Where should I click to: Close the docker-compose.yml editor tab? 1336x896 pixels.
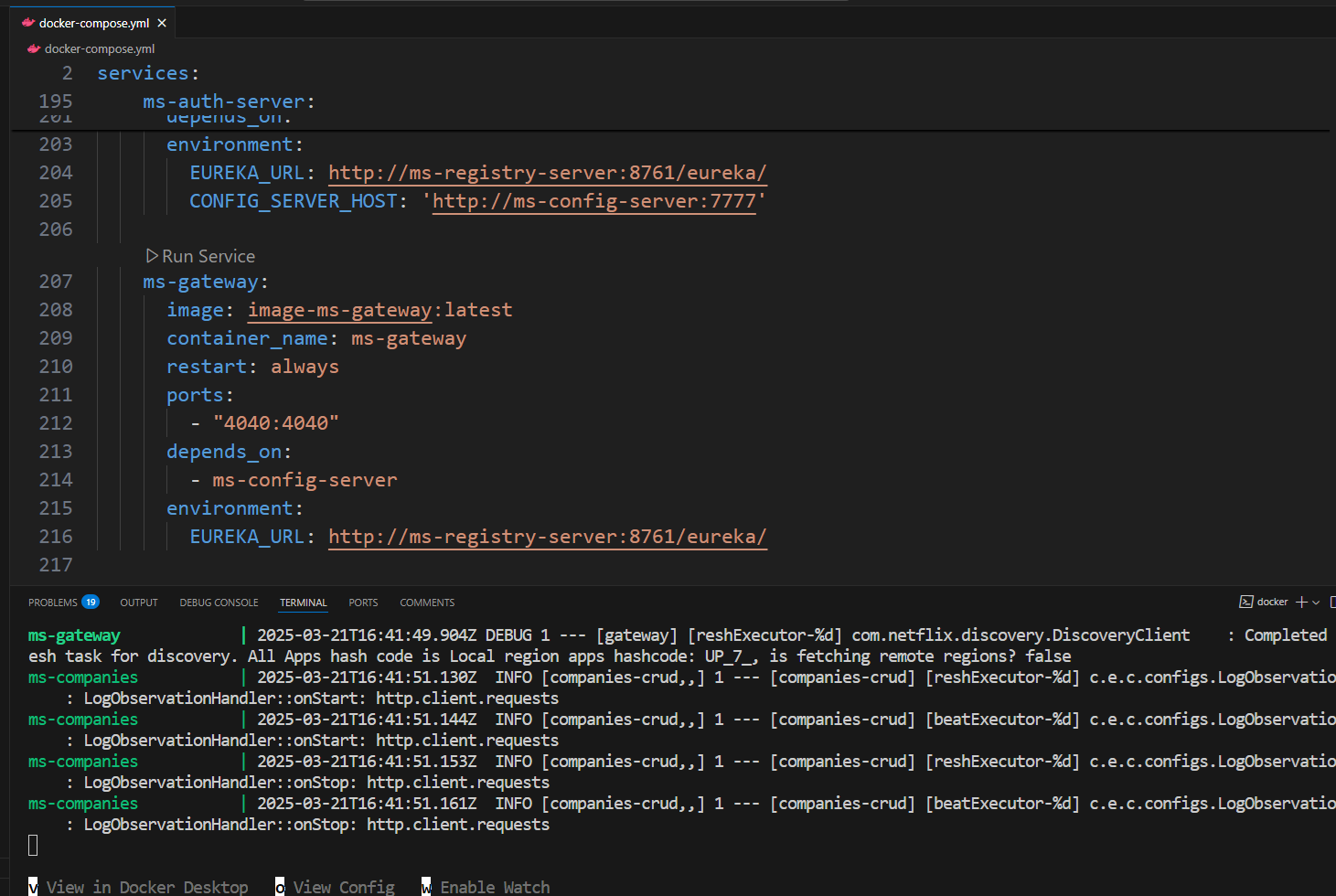pos(162,23)
